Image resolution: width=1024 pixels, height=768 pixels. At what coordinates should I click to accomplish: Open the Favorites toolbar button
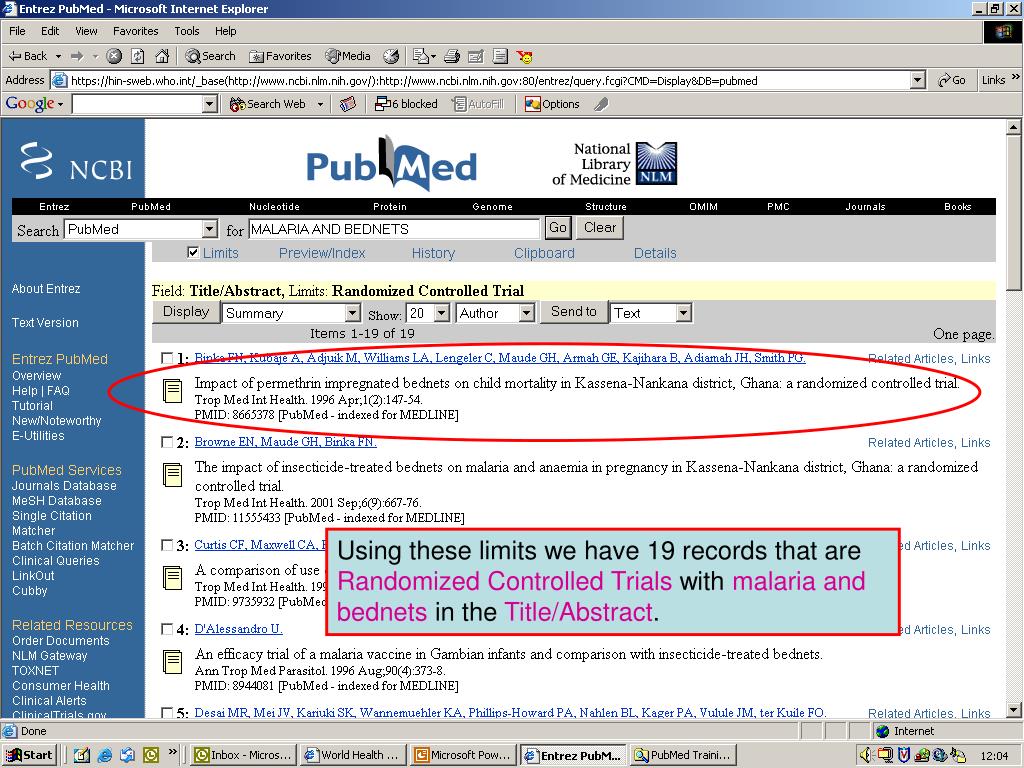[x=281, y=56]
